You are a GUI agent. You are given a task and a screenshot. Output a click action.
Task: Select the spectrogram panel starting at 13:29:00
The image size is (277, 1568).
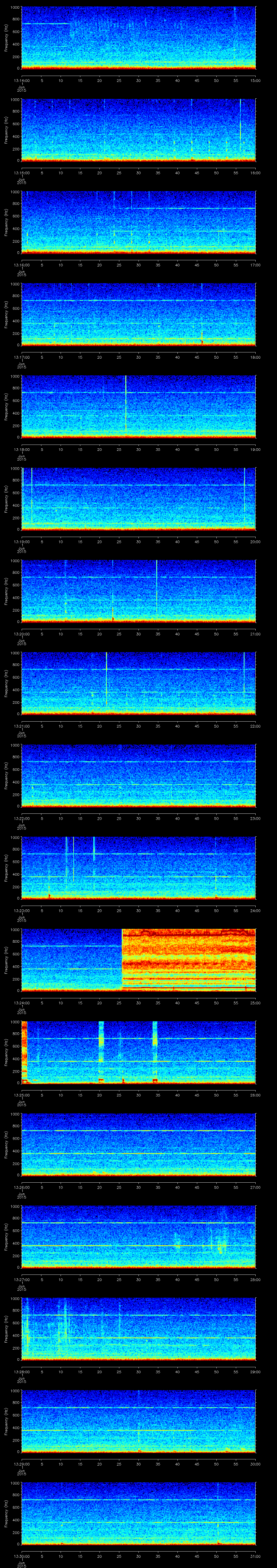138,1421
